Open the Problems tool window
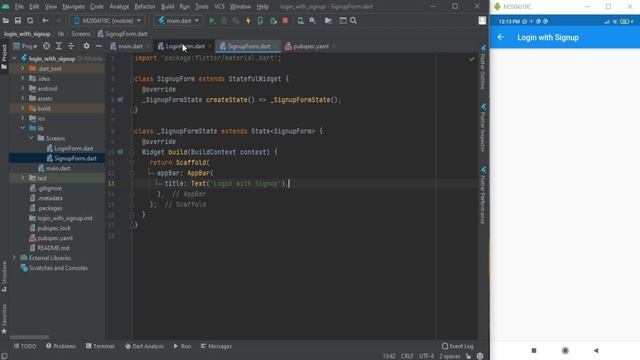 pyautogui.click(x=61, y=346)
